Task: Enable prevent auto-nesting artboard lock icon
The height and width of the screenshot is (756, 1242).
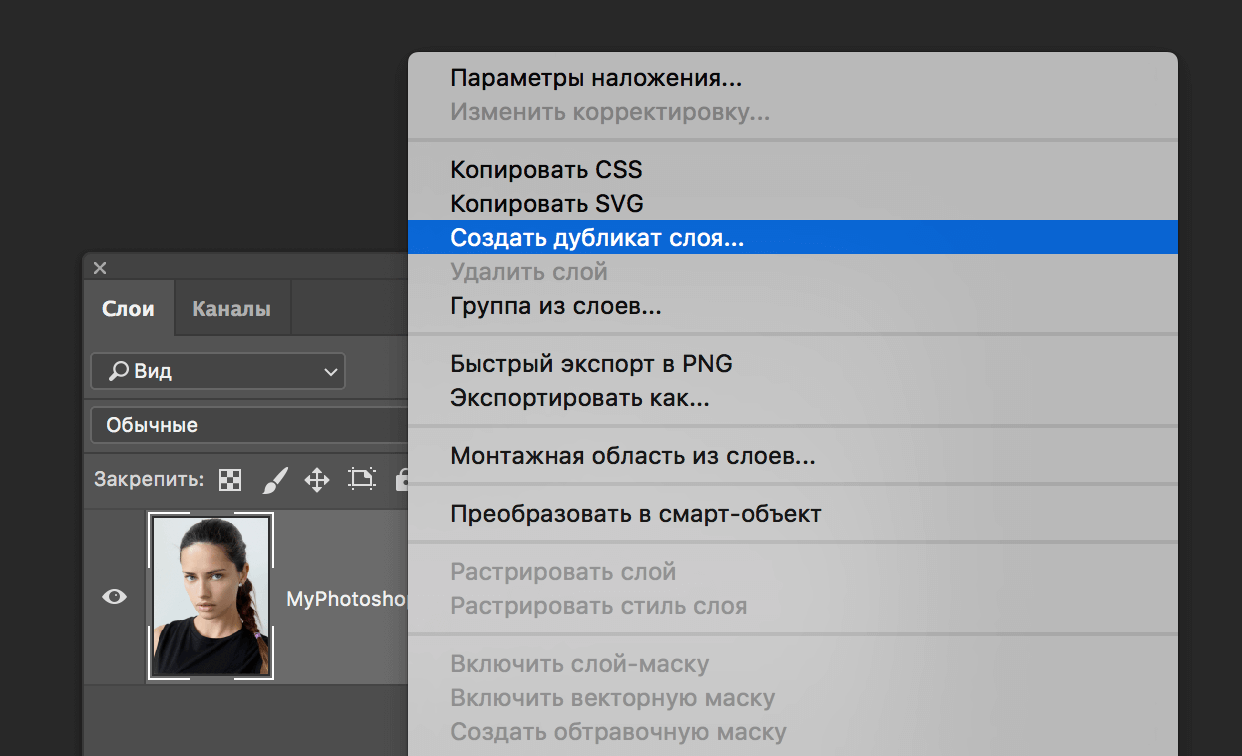Action: pos(362,479)
